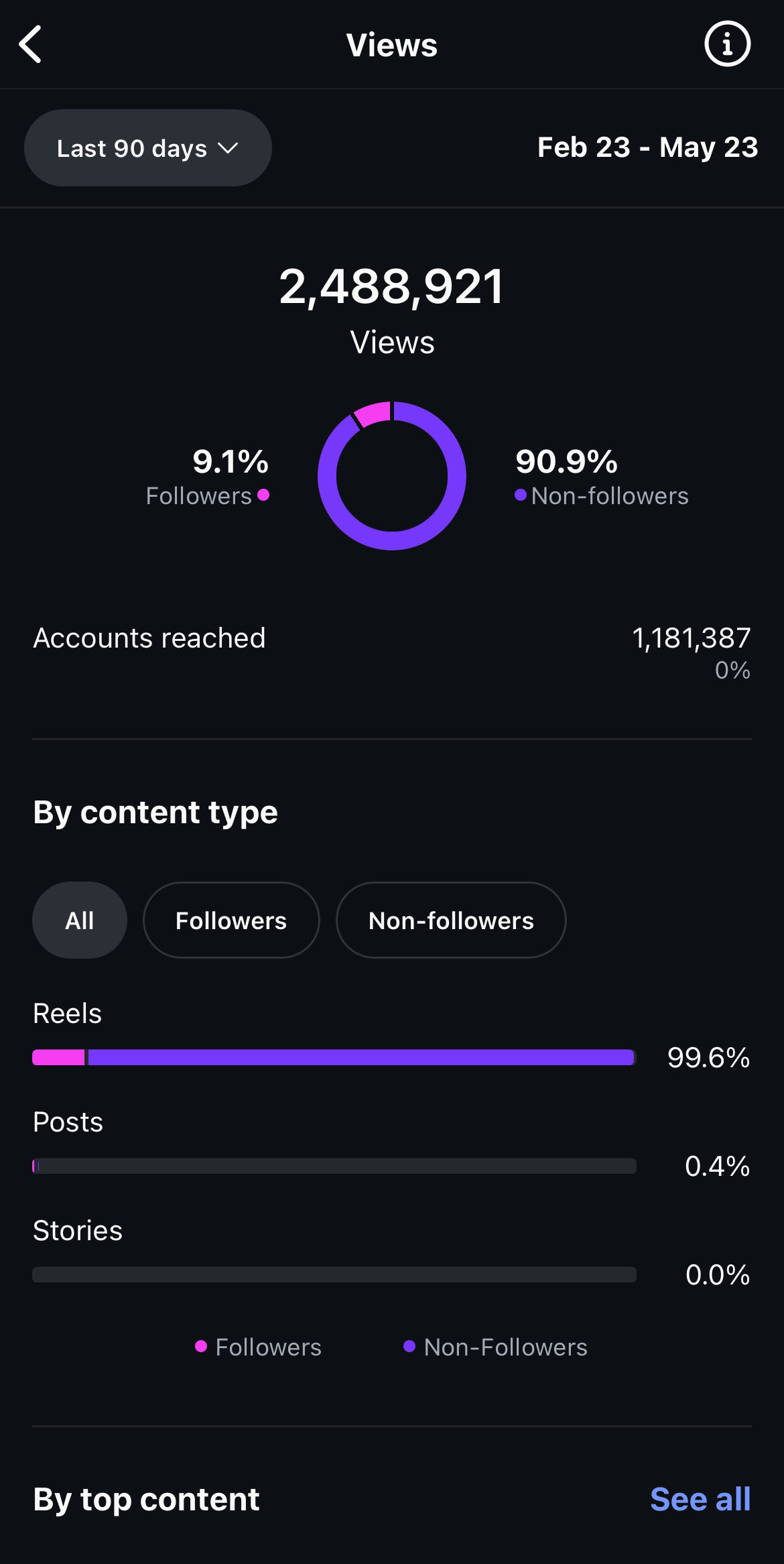Tap the 2,488,921 Views total

click(392, 287)
